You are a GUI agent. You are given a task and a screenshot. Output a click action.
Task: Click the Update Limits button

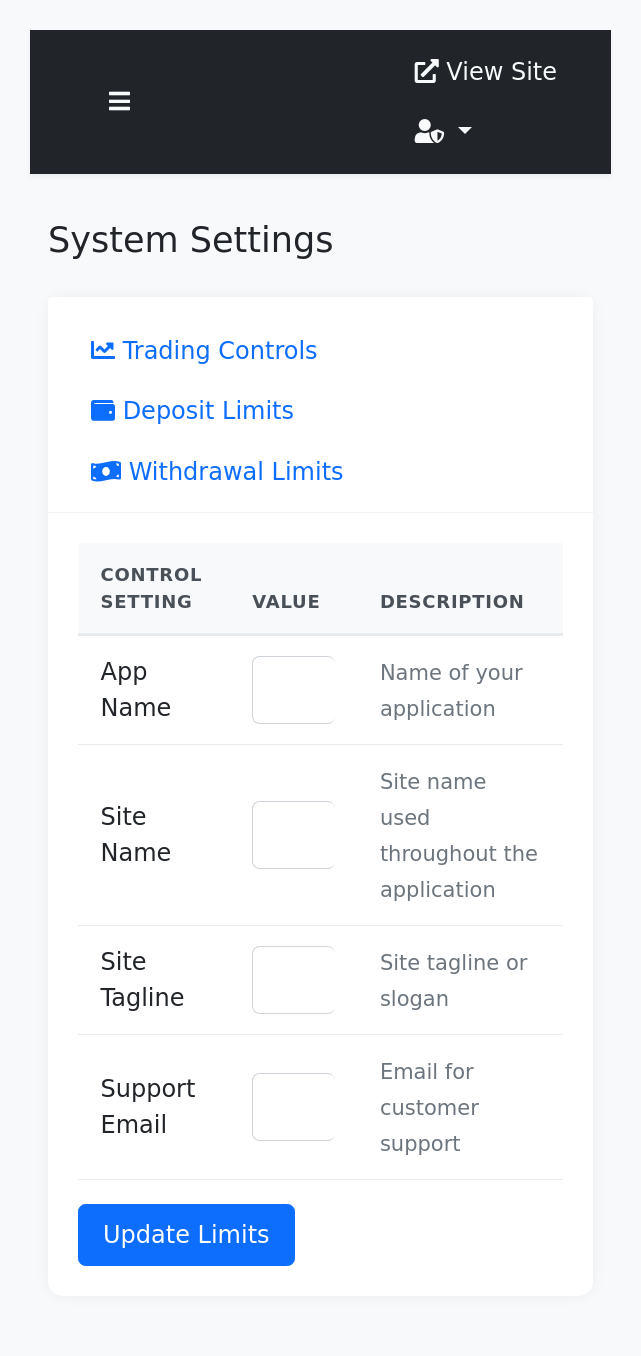186,1235
